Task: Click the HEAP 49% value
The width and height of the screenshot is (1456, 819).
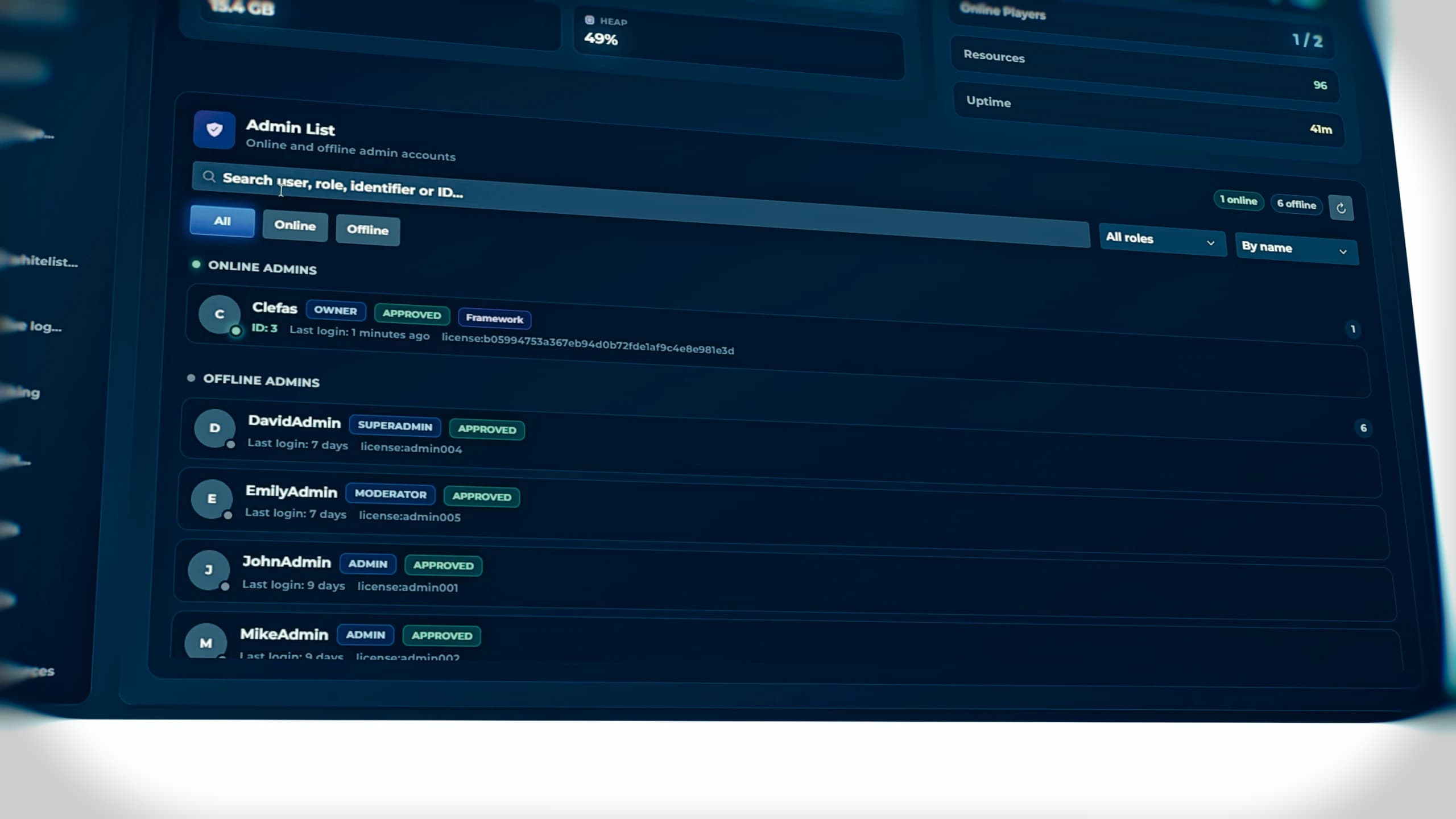Action: click(601, 39)
